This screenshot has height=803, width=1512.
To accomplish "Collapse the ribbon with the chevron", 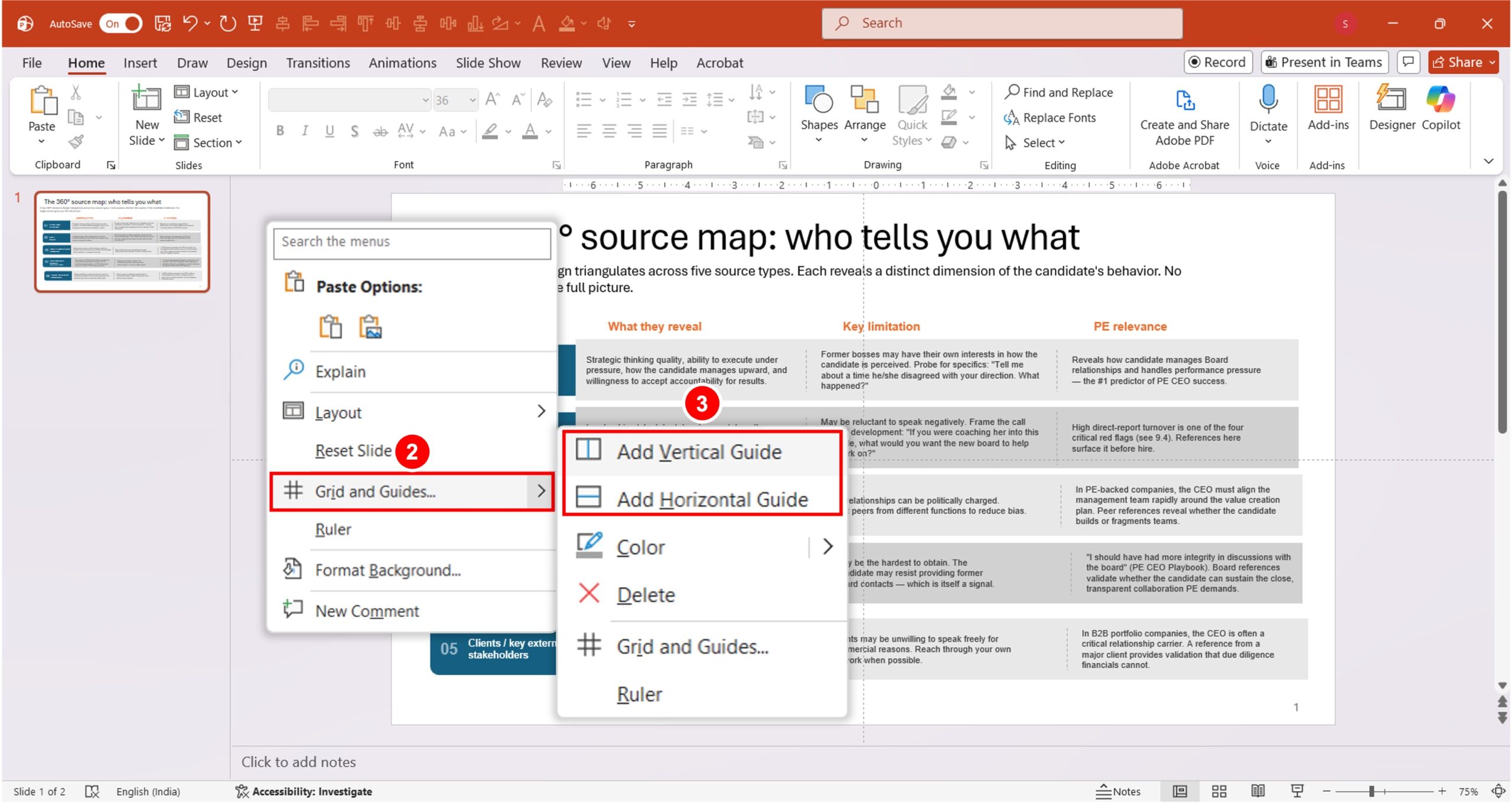I will click(x=1489, y=161).
